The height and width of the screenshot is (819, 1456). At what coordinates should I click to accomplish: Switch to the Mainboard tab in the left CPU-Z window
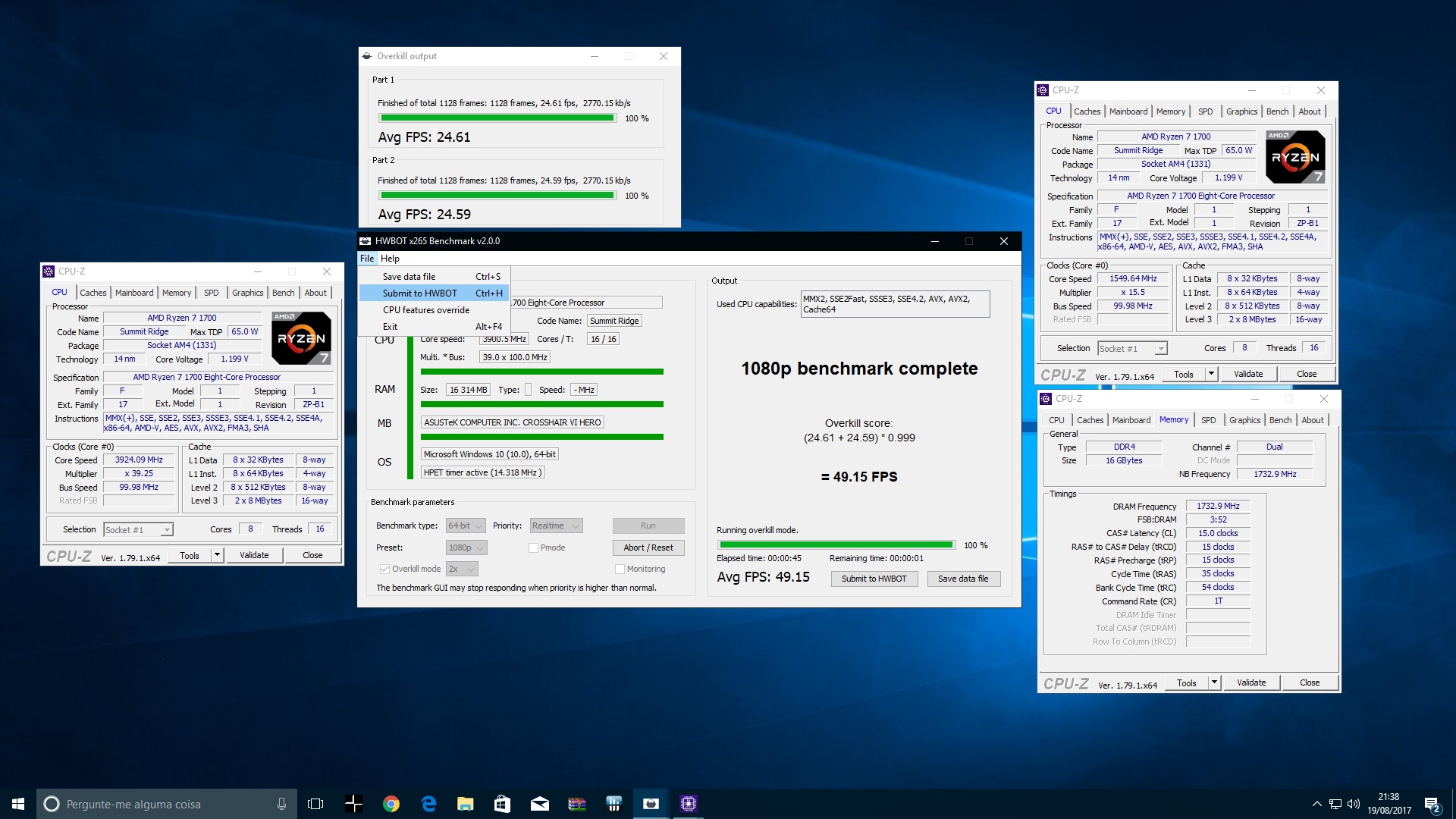point(134,293)
